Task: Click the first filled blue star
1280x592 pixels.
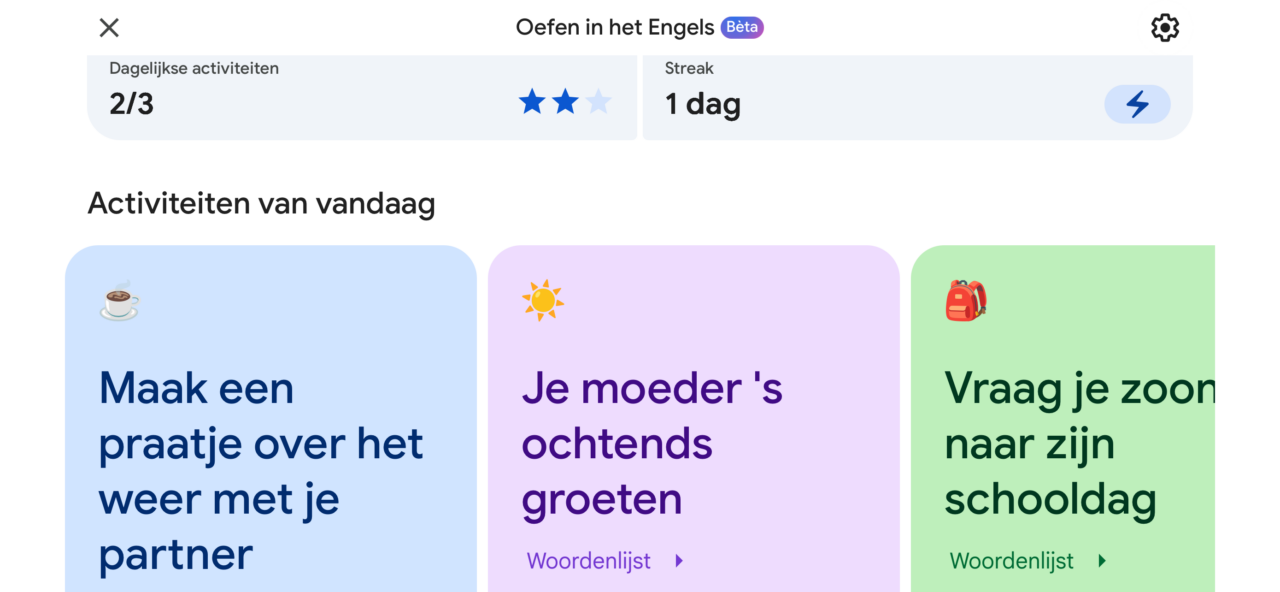Action: pos(532,102)
